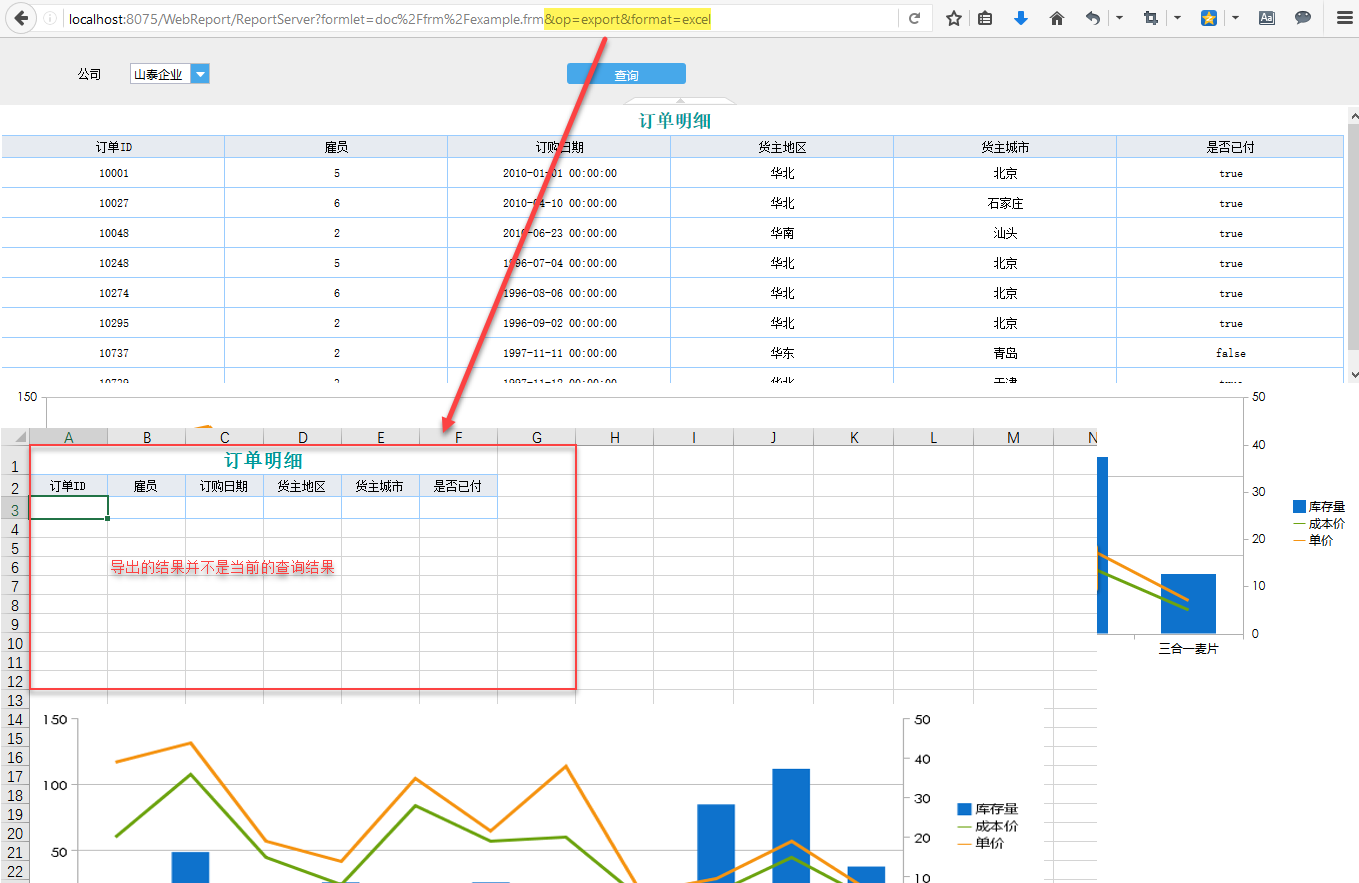Select spreadsheet column D header

tap(303, 437)
